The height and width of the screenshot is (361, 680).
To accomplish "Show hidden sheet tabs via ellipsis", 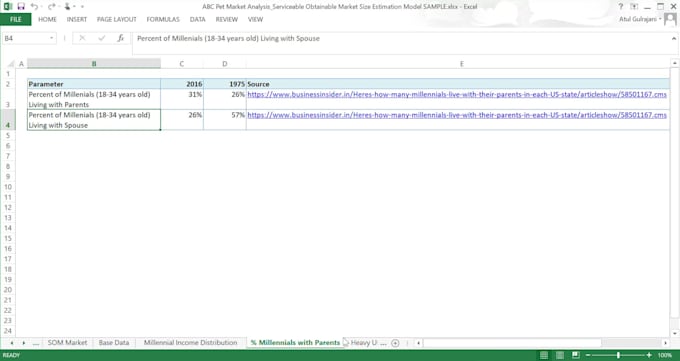I will 36,343.
